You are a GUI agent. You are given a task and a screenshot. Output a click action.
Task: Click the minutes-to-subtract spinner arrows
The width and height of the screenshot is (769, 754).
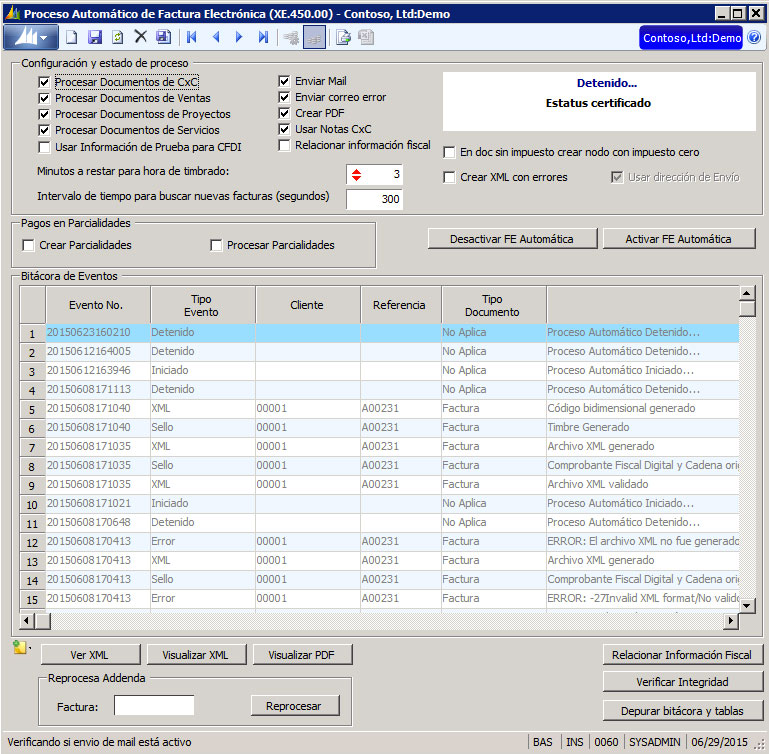pyautogui.click(x=355, y=175)
